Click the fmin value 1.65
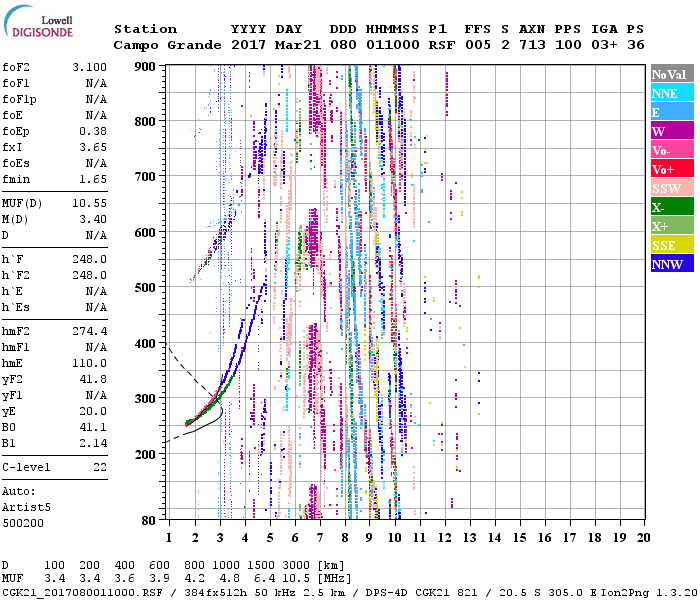This screenshot has height=600, width=700. tap(93, 179)
